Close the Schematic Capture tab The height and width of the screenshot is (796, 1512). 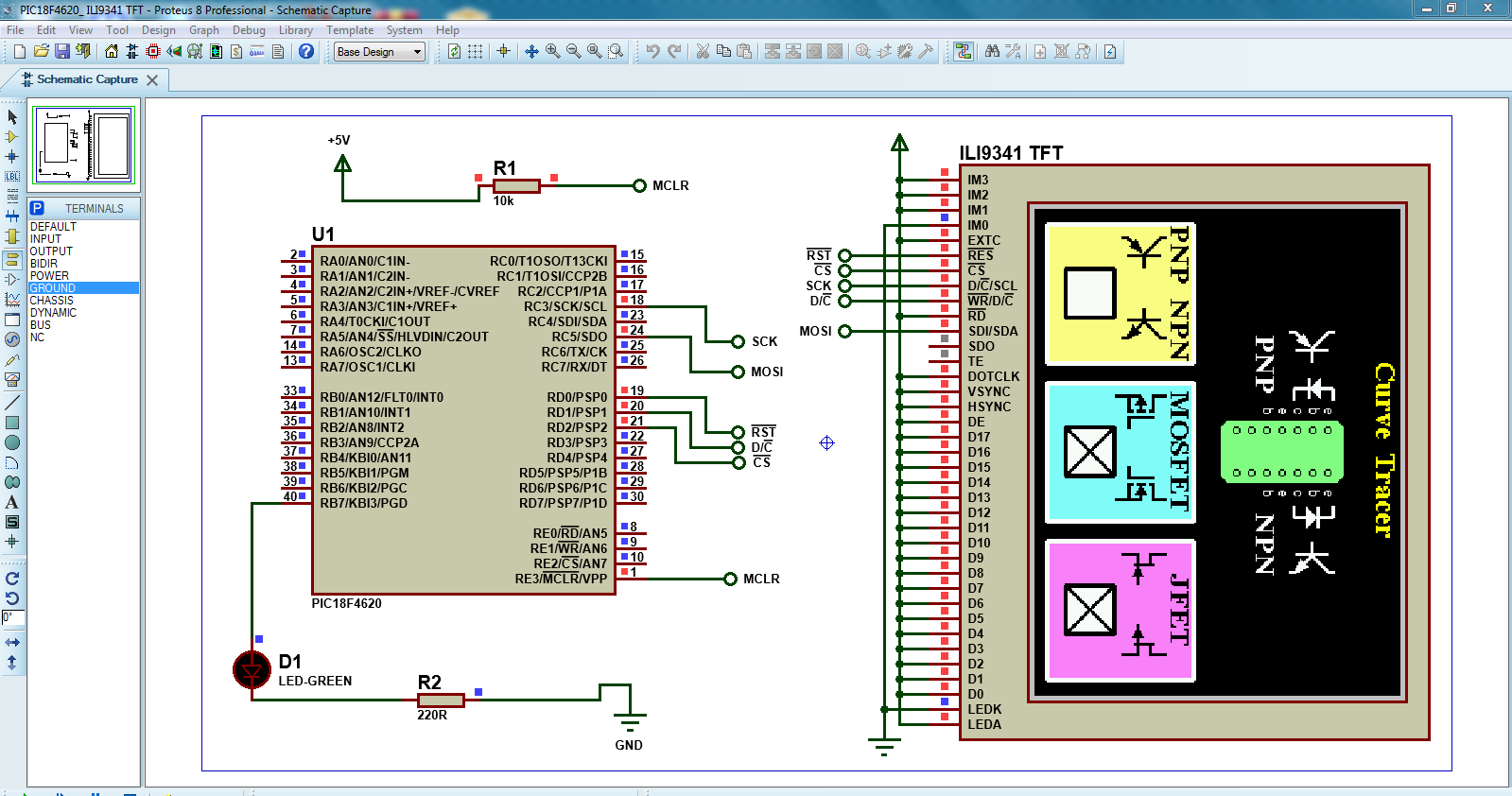(x=152, y=80)
